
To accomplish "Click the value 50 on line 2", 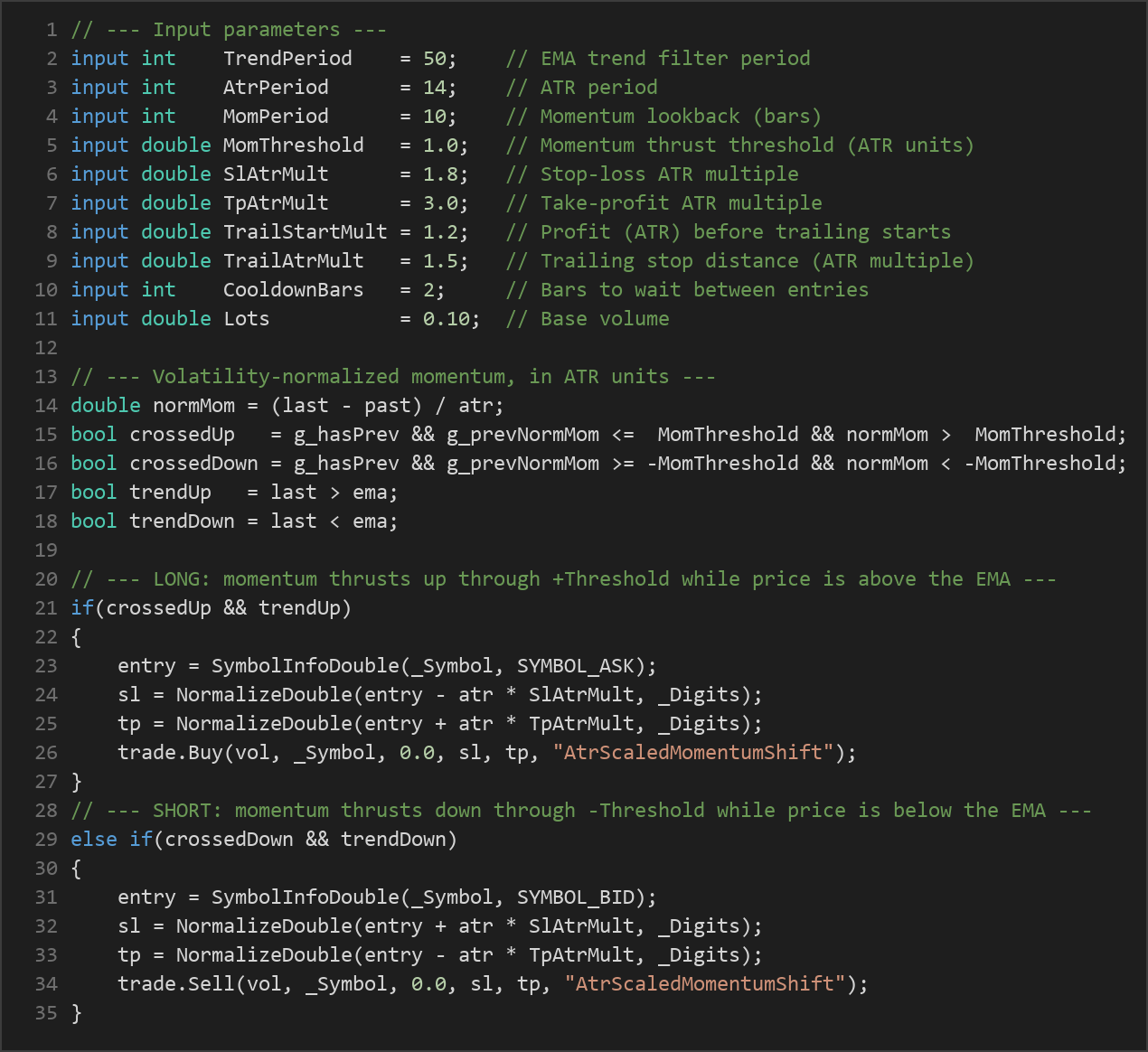I will tap(434, 59).
